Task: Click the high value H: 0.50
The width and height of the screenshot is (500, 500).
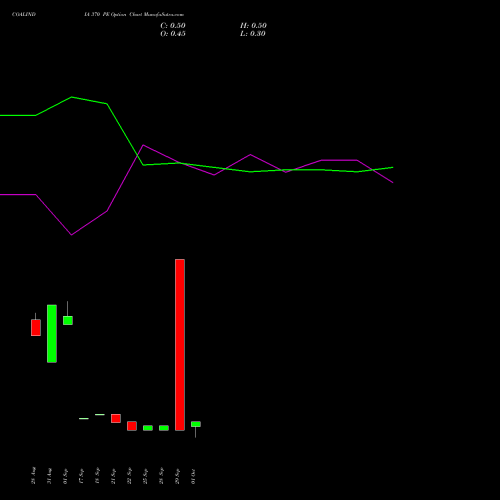Action: click(253, 26)
